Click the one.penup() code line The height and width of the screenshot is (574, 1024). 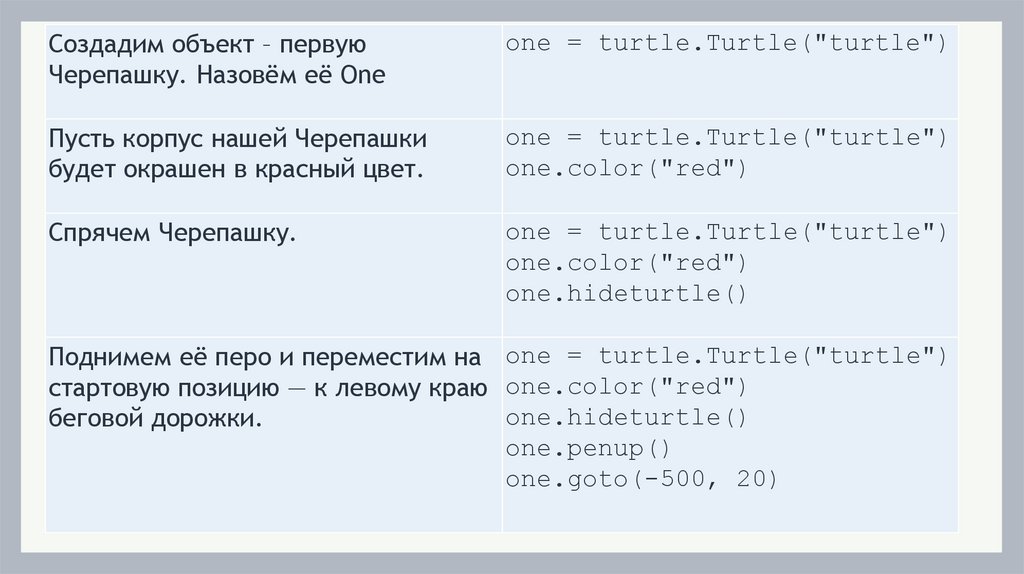pos(588,449)
